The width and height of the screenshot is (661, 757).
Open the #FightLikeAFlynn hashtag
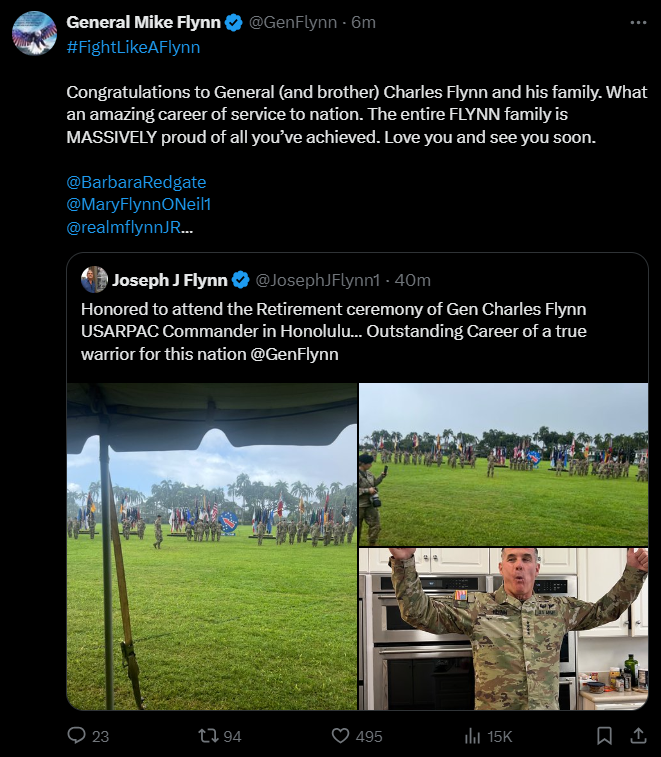[133, 47]
